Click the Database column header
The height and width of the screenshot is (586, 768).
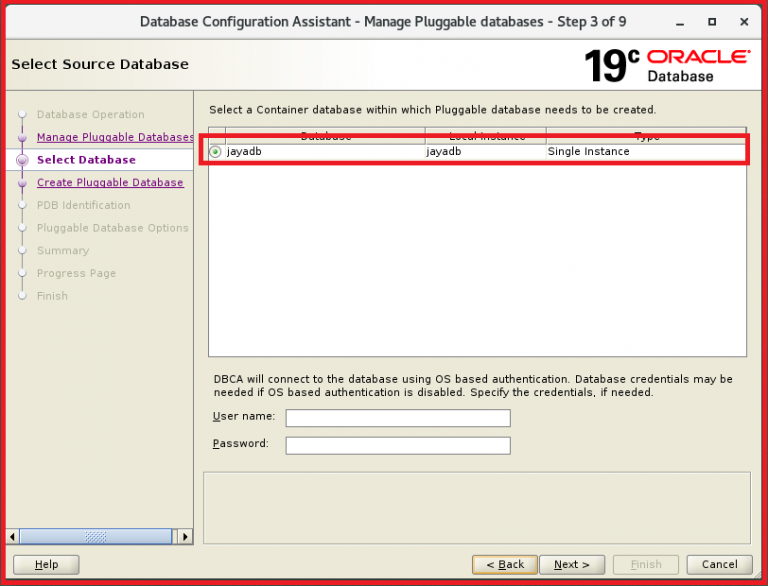point(325,135)
